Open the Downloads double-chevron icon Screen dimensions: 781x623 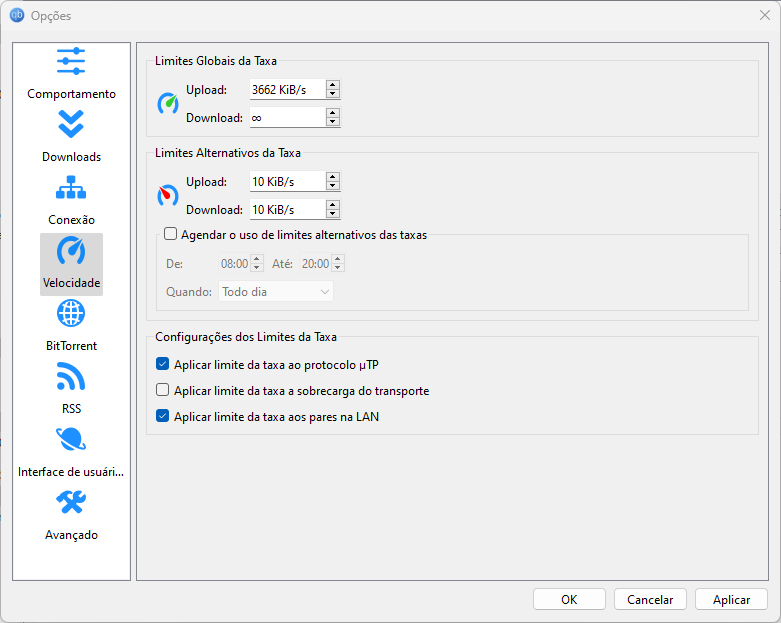71,124
